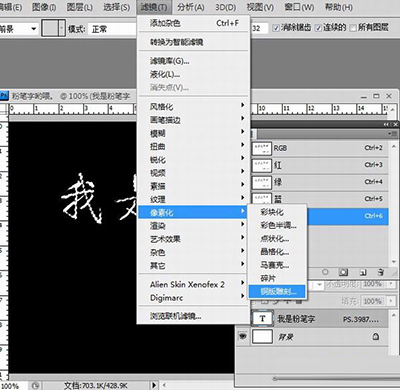400x390 pixels.
Task: Open the 模糊 filter submenu
Action: [193, 133]
